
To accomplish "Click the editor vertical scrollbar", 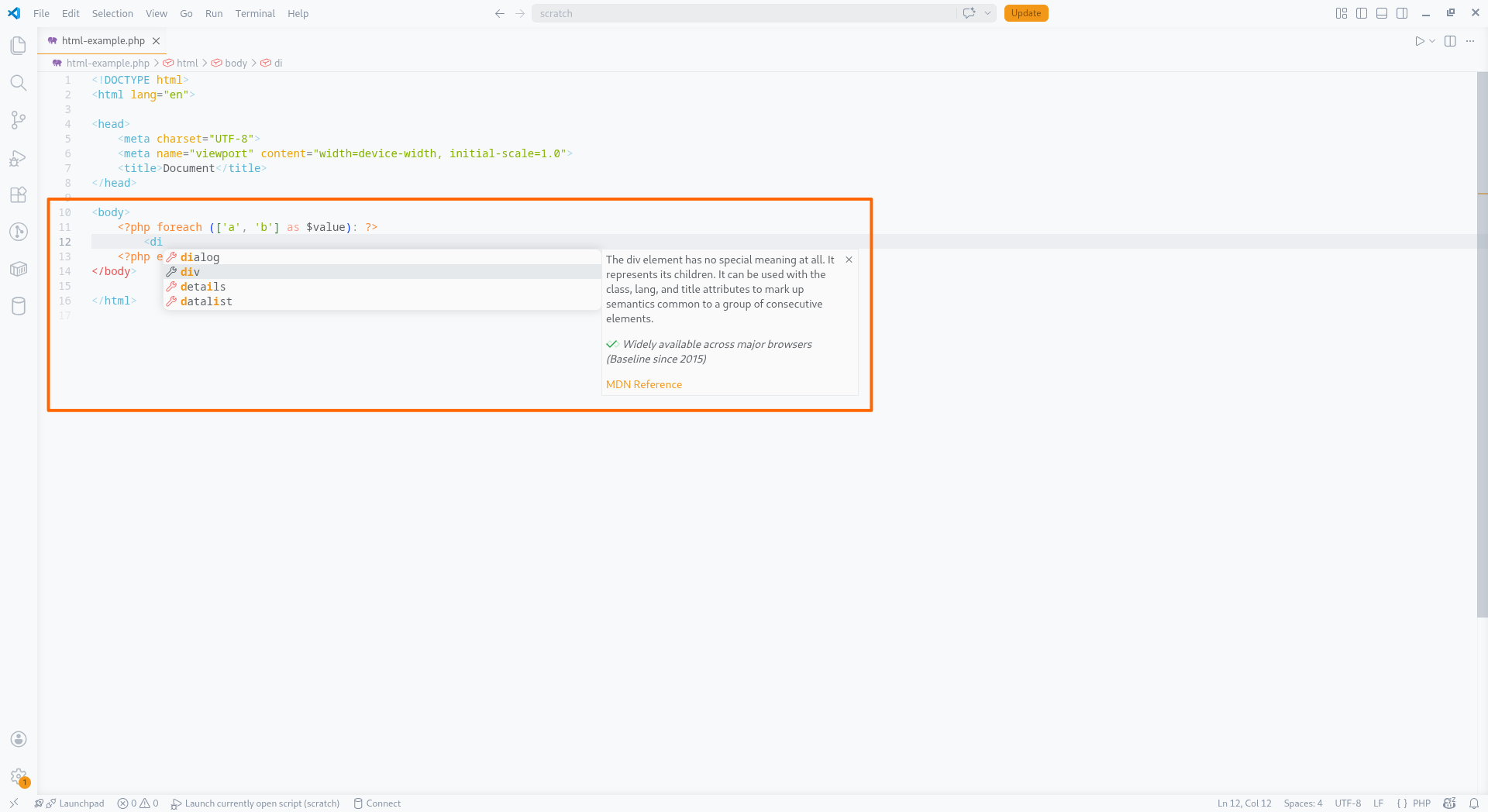I will pyautogui.click(x=1482, y=345).
